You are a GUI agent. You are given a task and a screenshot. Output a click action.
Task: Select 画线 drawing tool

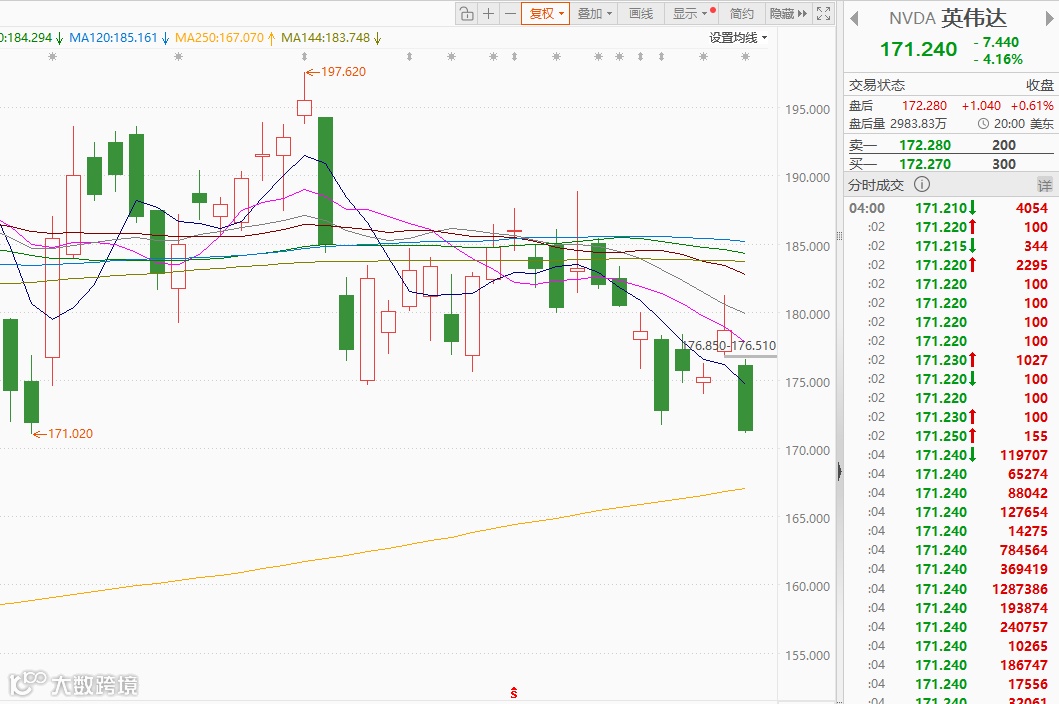[x=641, y=14]
